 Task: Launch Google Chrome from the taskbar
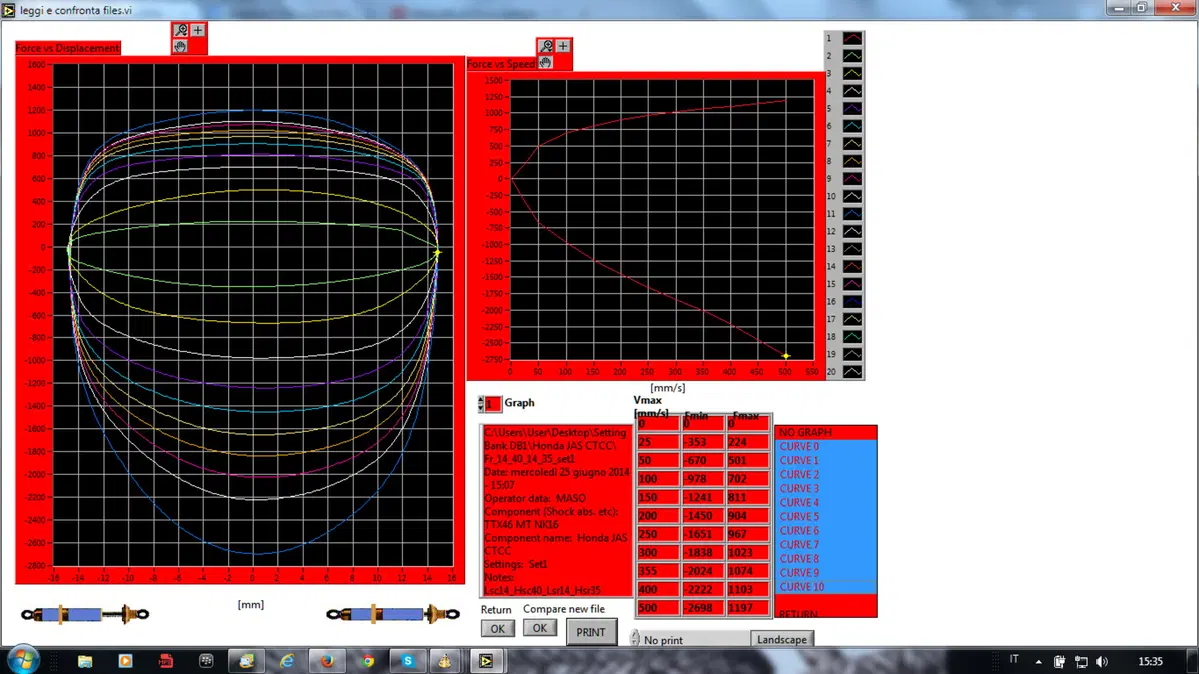368,661
